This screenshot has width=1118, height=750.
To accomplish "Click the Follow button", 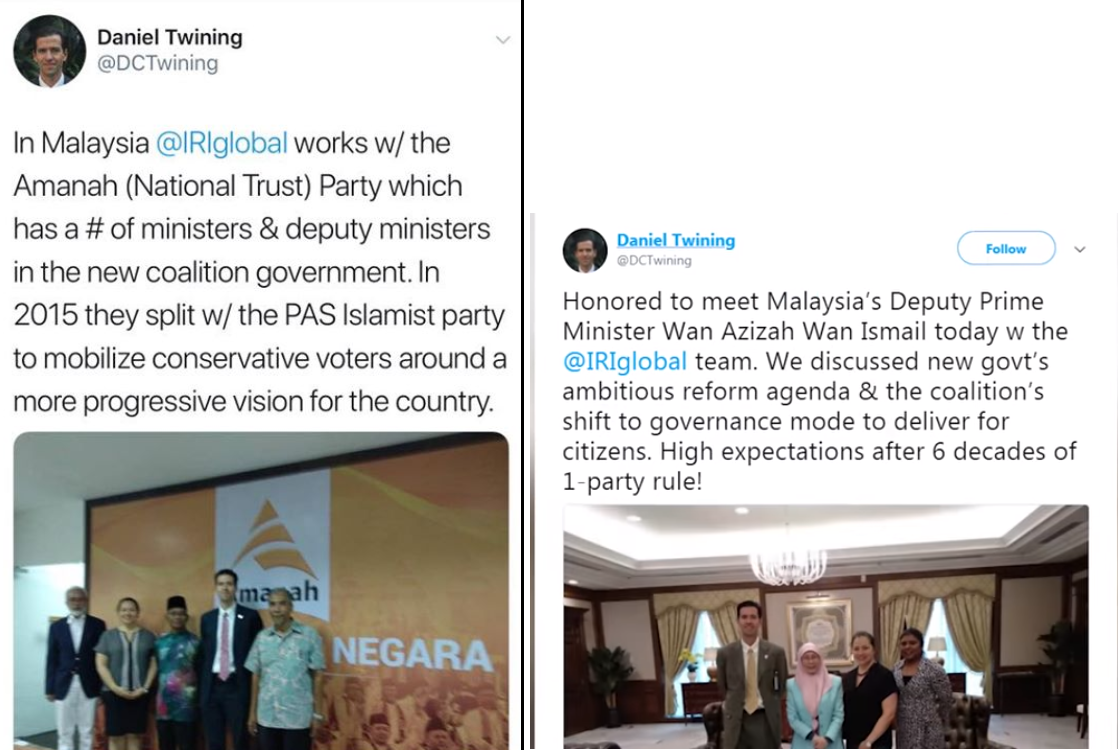I will point(1005,248).
